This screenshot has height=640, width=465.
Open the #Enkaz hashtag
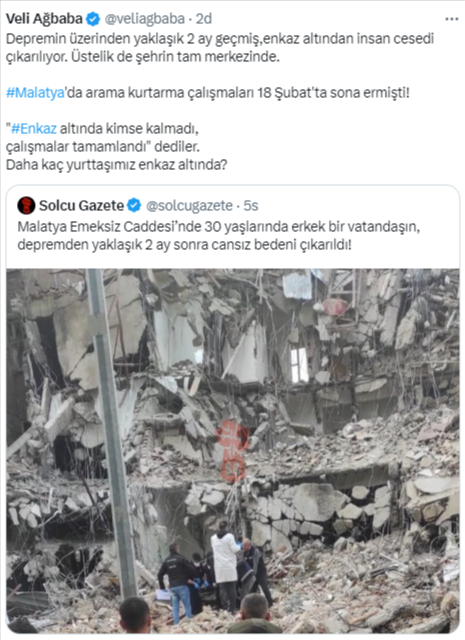point(33,129)
